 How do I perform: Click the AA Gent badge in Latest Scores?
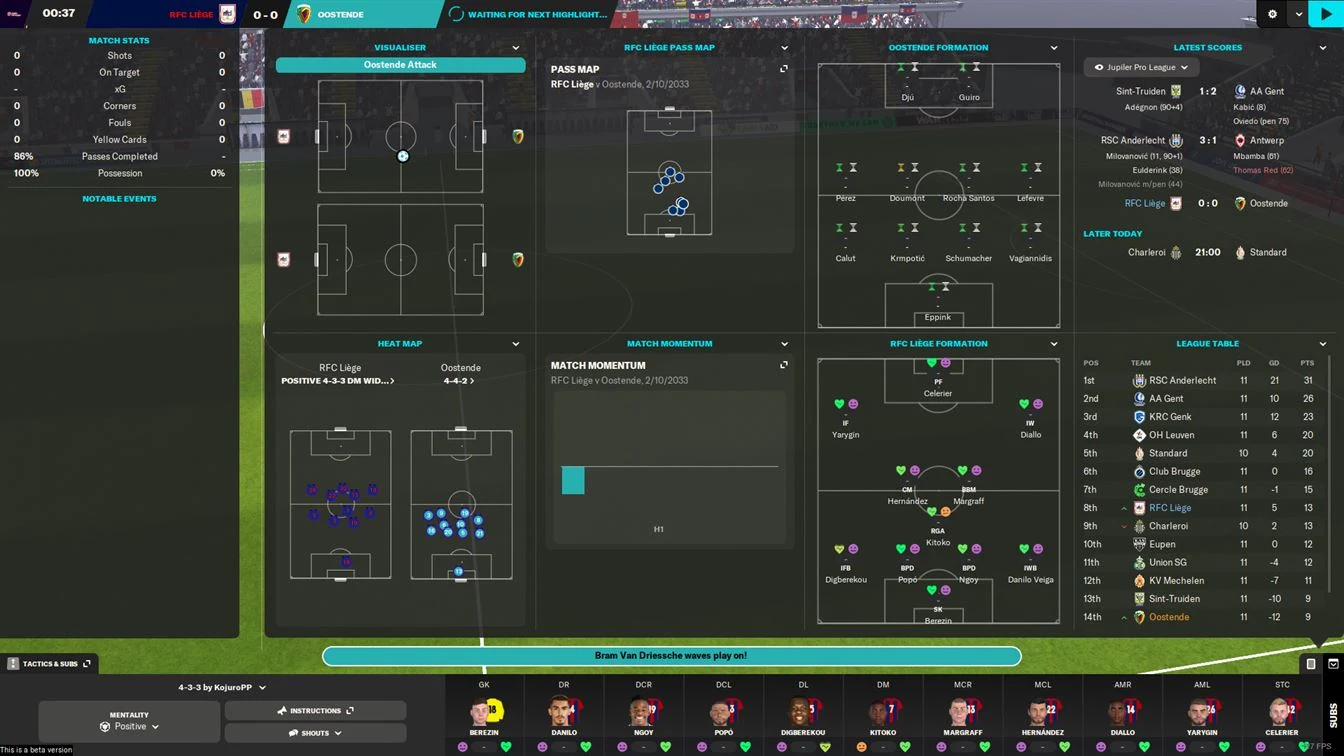pos(1240,91)
